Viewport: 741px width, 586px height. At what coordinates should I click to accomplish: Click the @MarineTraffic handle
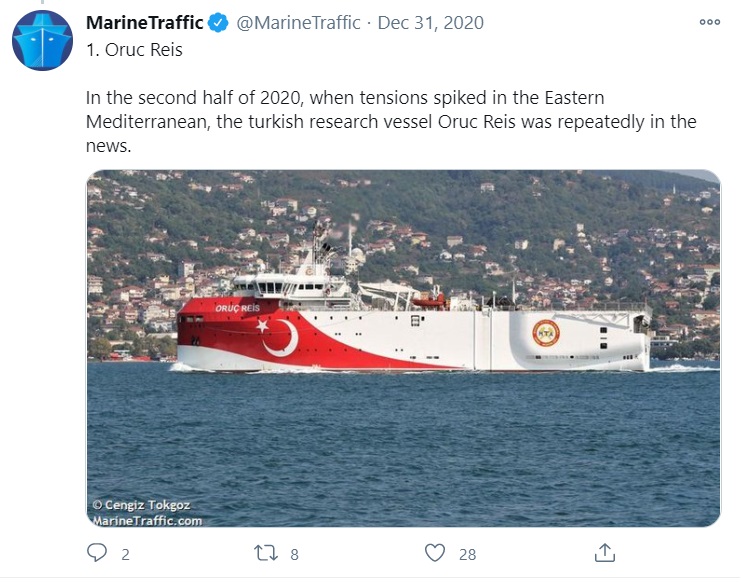[x=298, y=23]
